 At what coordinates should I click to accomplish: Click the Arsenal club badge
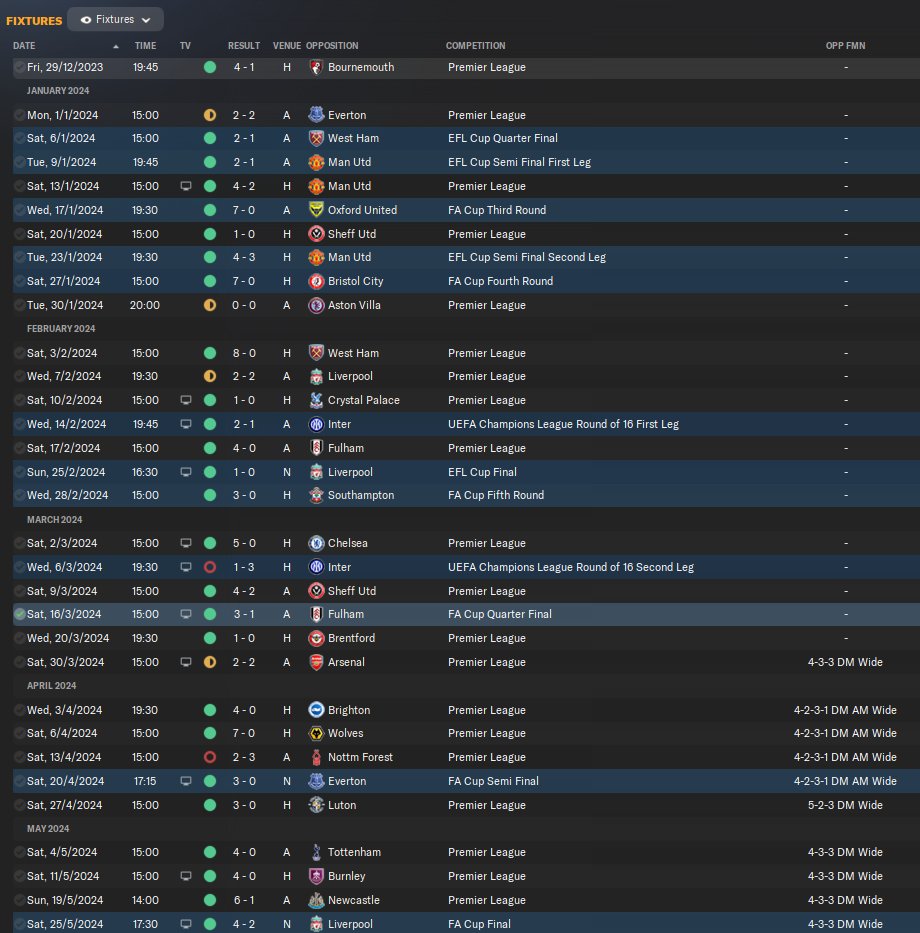(x=316, y=662)
